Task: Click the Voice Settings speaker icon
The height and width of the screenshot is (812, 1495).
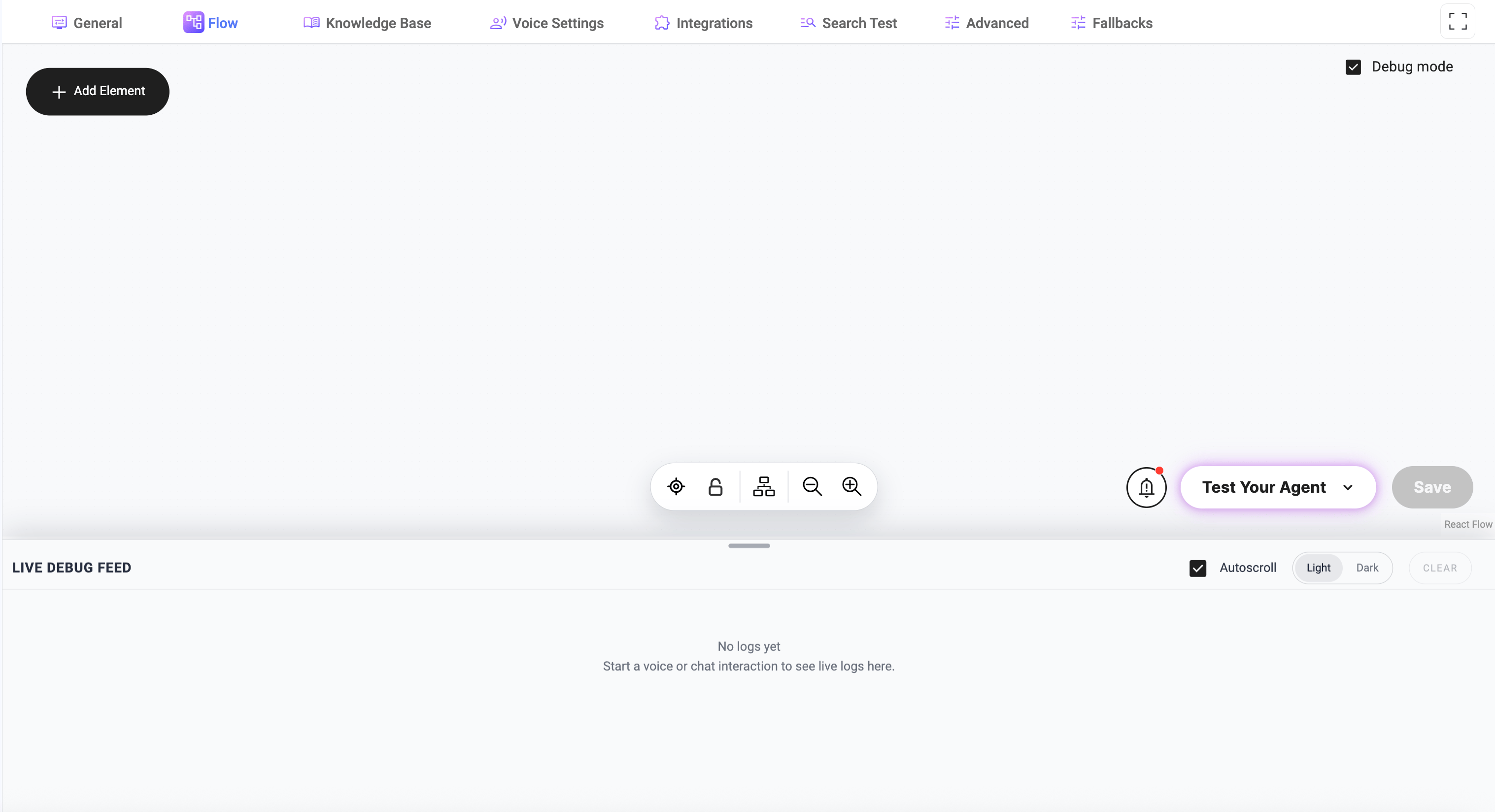Action: (498, 23)
